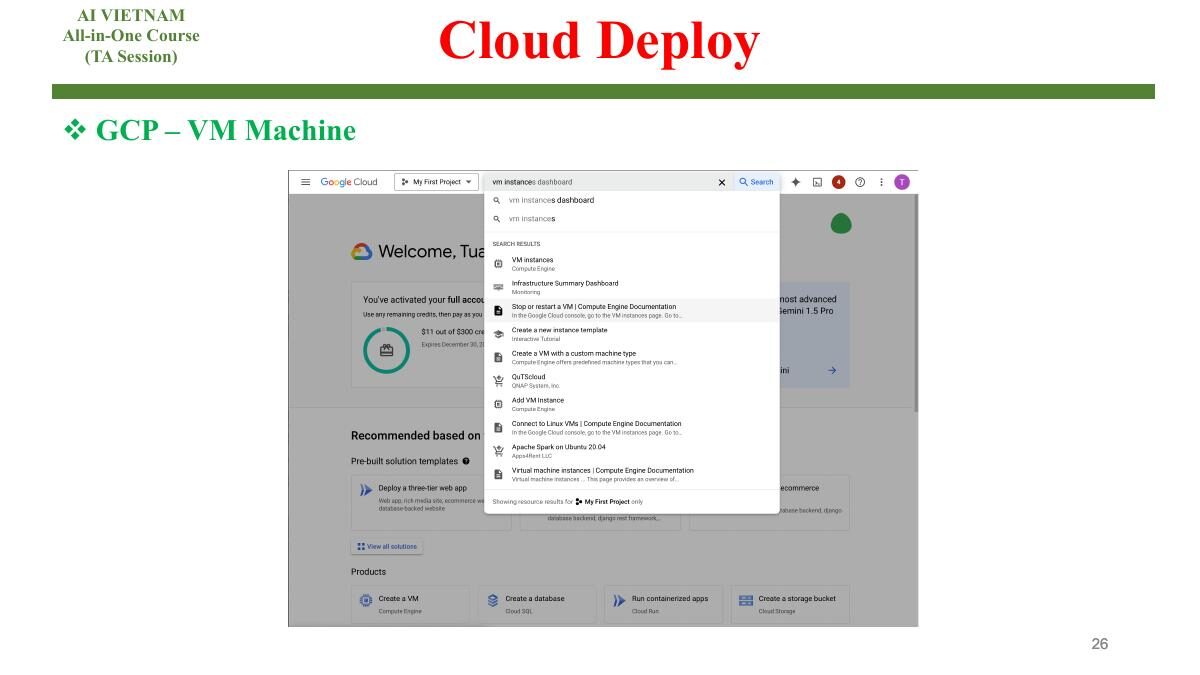1200x675 pixels.
Task: Click the blue arrow in the Gemini promo card
Action: 832,370
